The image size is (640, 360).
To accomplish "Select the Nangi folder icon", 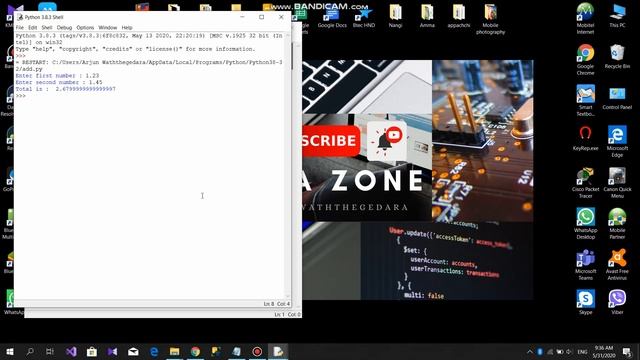I will tap(395, 17).
